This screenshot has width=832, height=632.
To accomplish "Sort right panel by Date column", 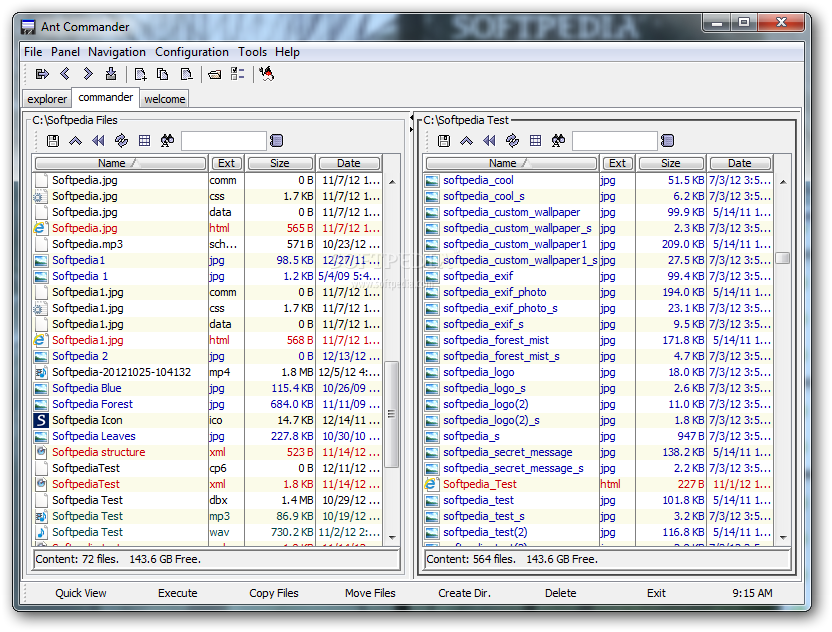I will tap(740, 163).
